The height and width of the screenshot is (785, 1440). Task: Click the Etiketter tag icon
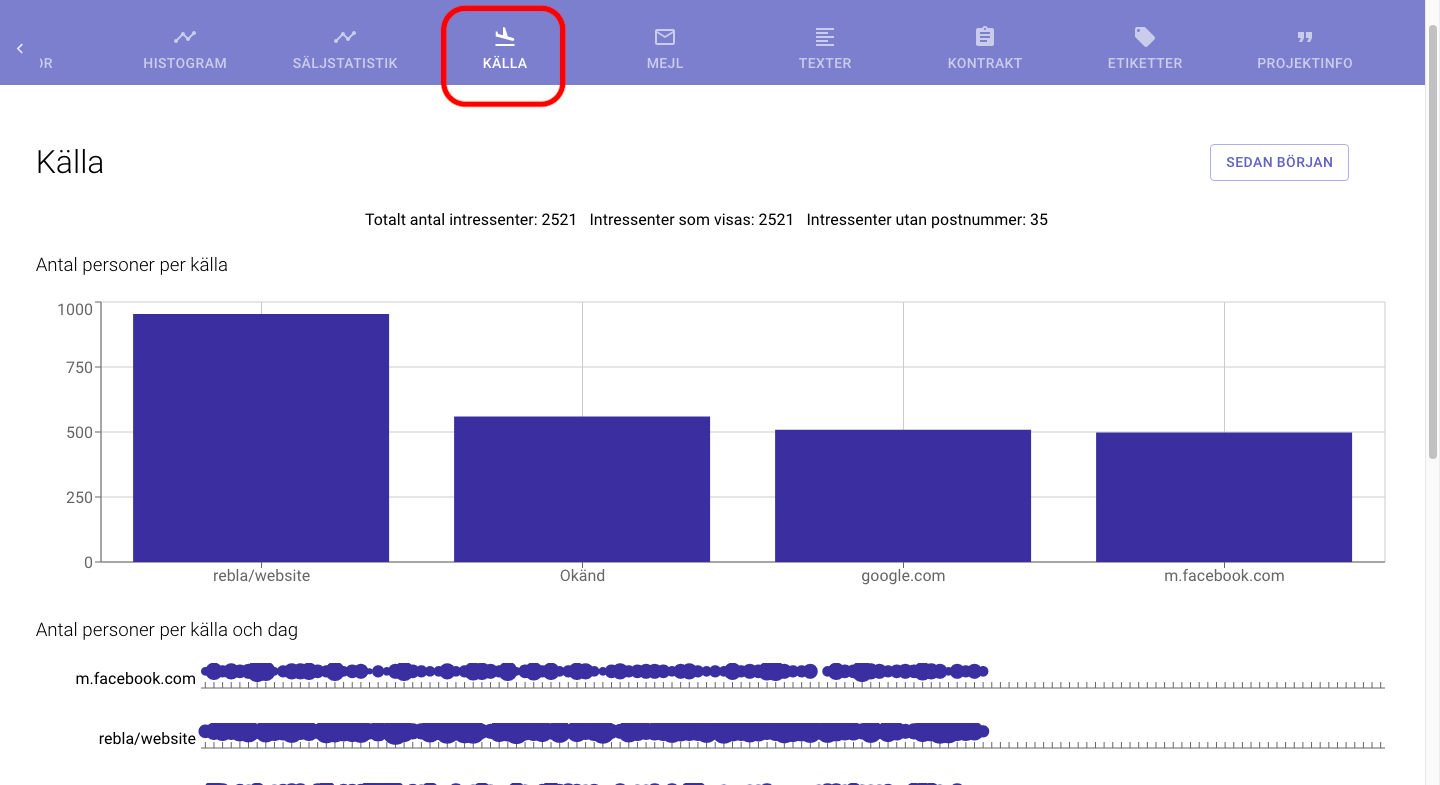coord(1145,37)
